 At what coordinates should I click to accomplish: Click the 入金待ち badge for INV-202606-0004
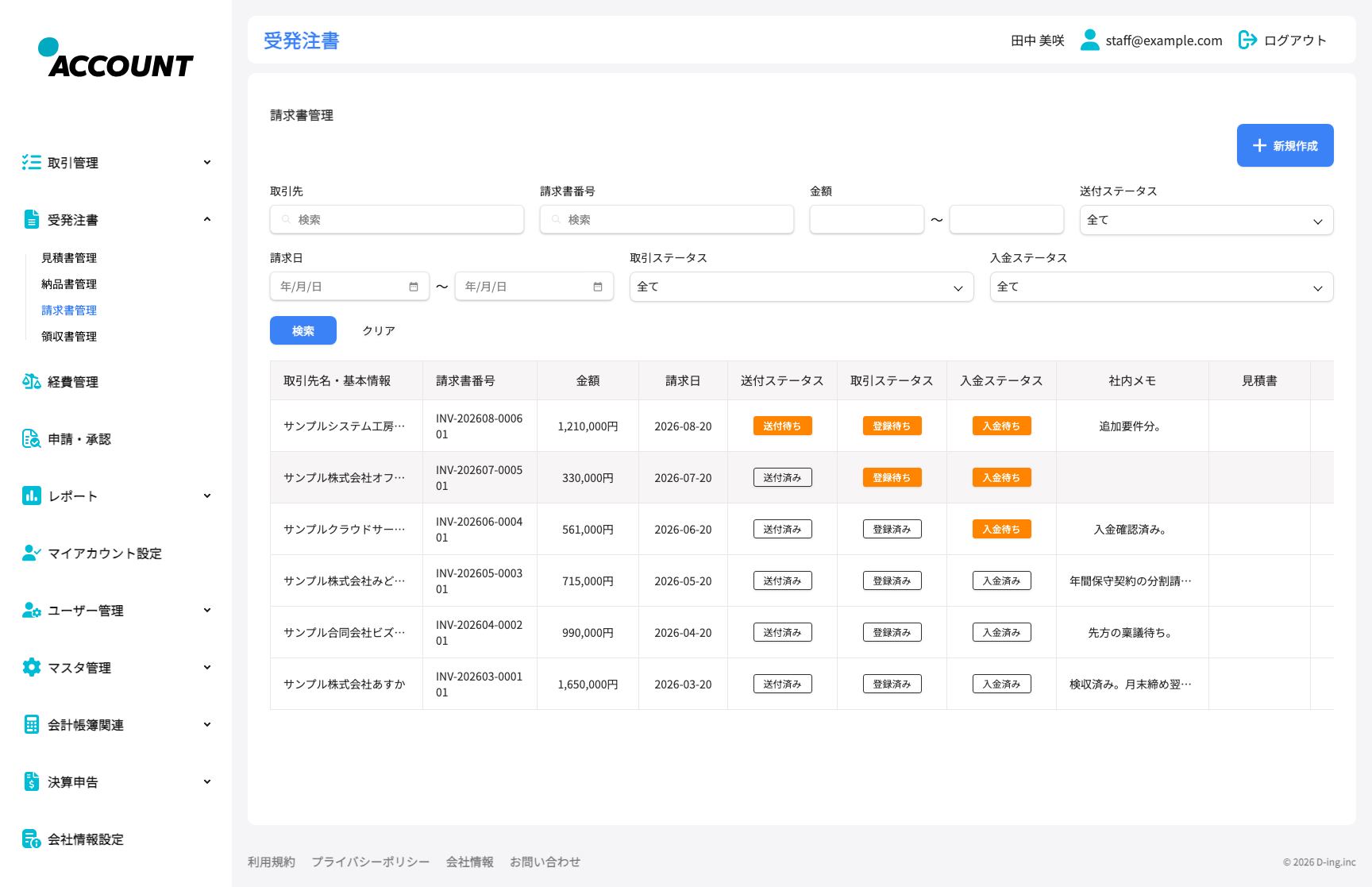[x=1001, y=530]
